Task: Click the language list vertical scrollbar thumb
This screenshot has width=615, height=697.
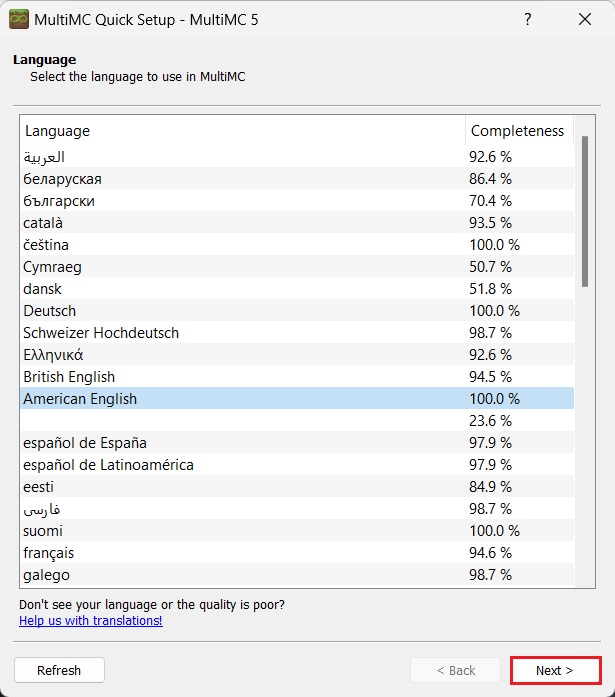Action: pyautogui.click(x=585, y=211)
